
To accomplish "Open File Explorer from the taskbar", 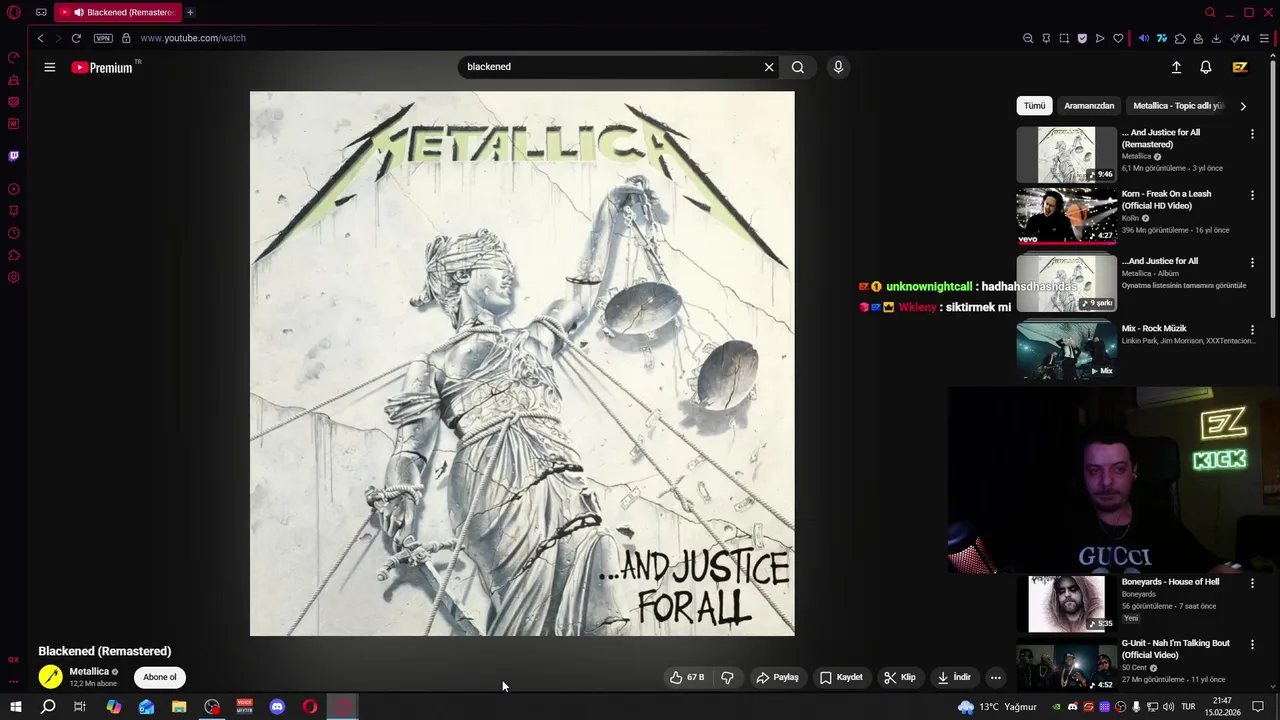I will point(179,707).
